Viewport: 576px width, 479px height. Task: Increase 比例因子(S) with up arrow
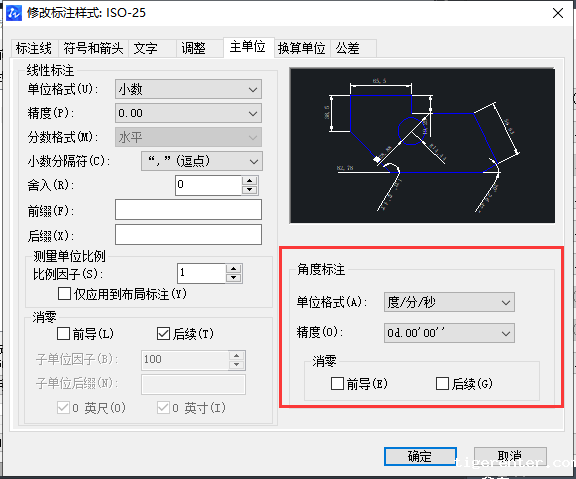point(234,269)
